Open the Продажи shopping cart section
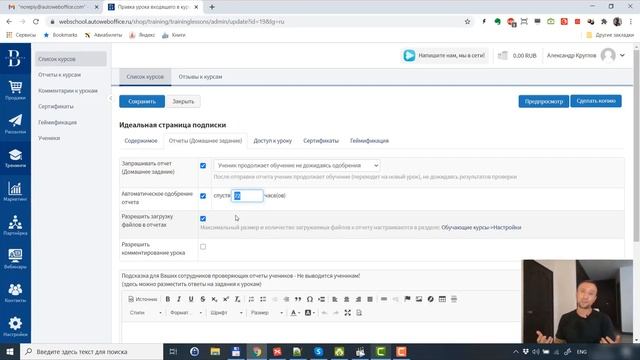 [15, 90]
